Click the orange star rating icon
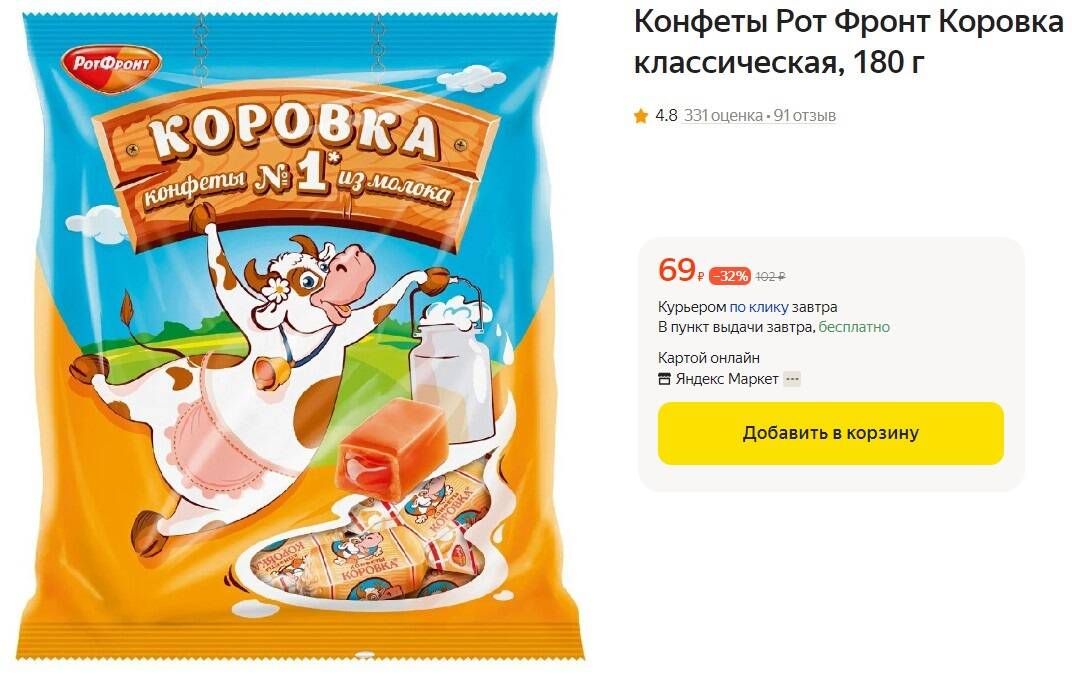 click(x=641, y=116)
